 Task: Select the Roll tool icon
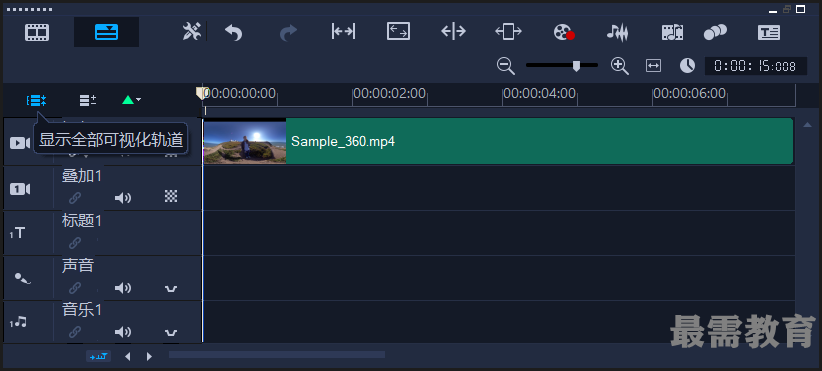(x=453, y=32)
